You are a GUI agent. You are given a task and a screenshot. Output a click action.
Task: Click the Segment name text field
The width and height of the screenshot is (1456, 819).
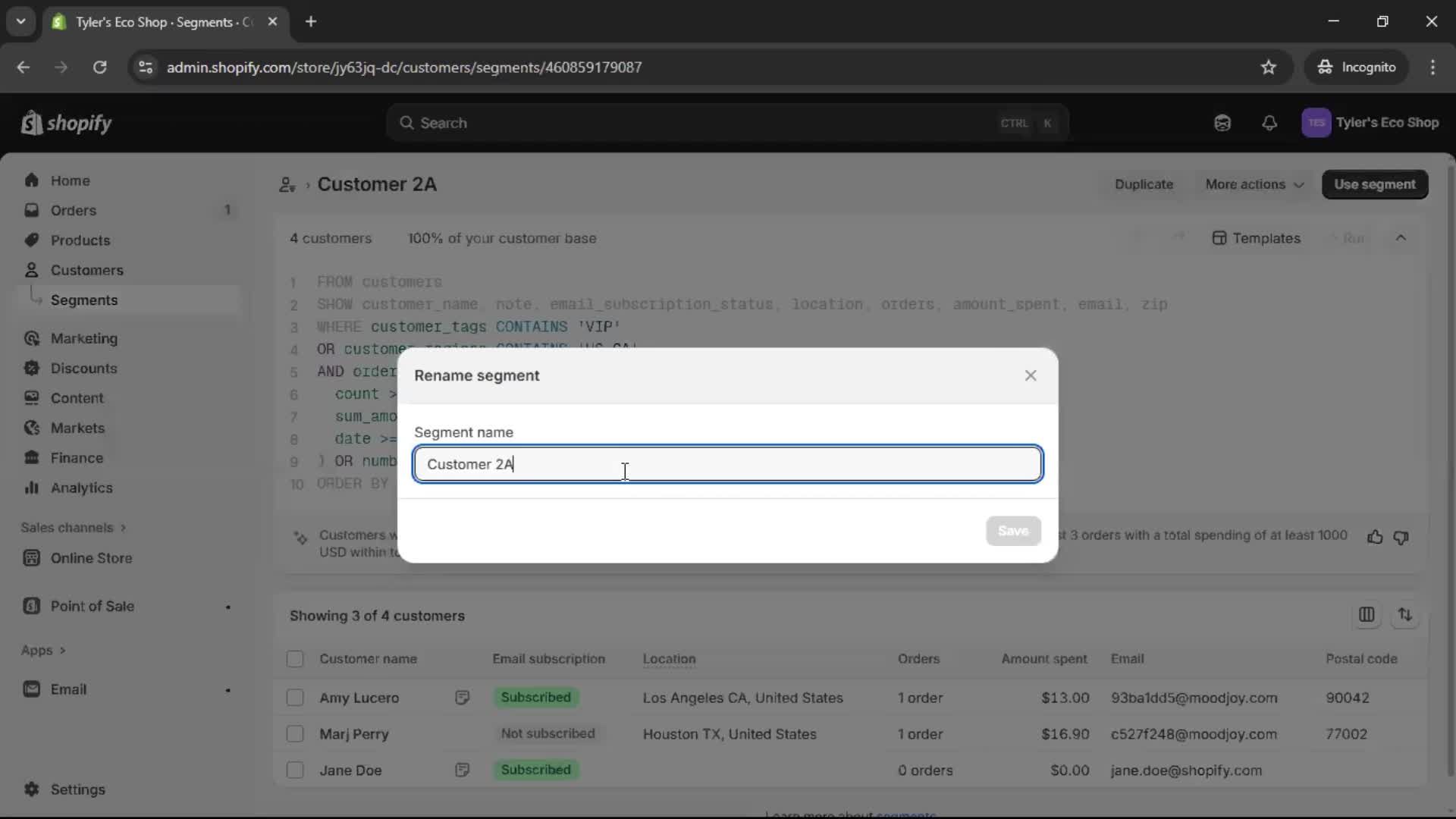click(x=728, y=464)
